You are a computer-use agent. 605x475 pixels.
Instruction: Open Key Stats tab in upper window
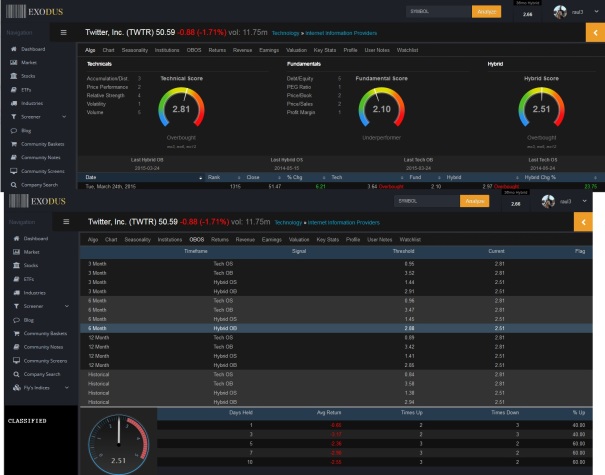pos(324,50)
